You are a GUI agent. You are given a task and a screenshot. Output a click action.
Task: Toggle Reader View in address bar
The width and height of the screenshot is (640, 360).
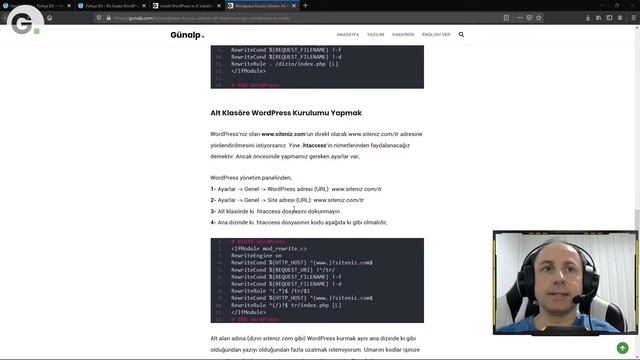(506, 18)
